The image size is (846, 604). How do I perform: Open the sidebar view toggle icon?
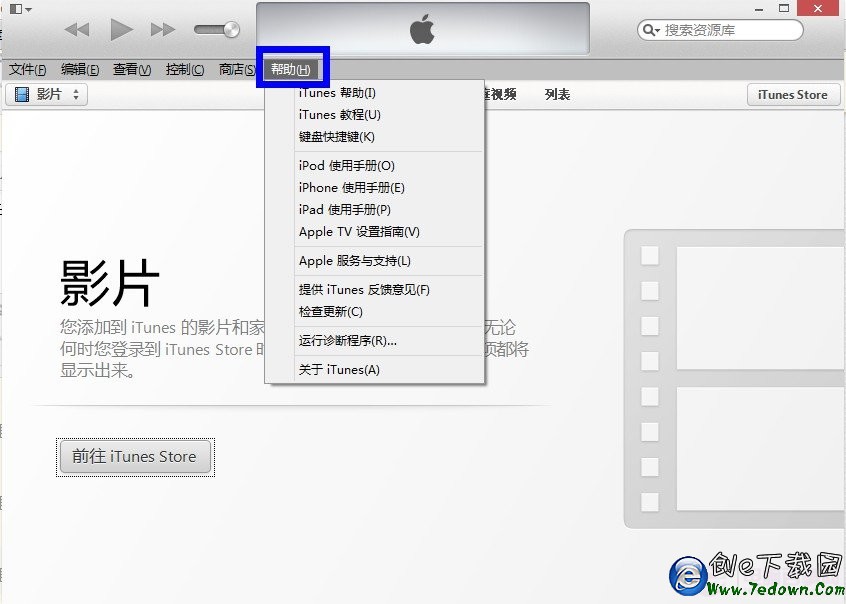15,8
